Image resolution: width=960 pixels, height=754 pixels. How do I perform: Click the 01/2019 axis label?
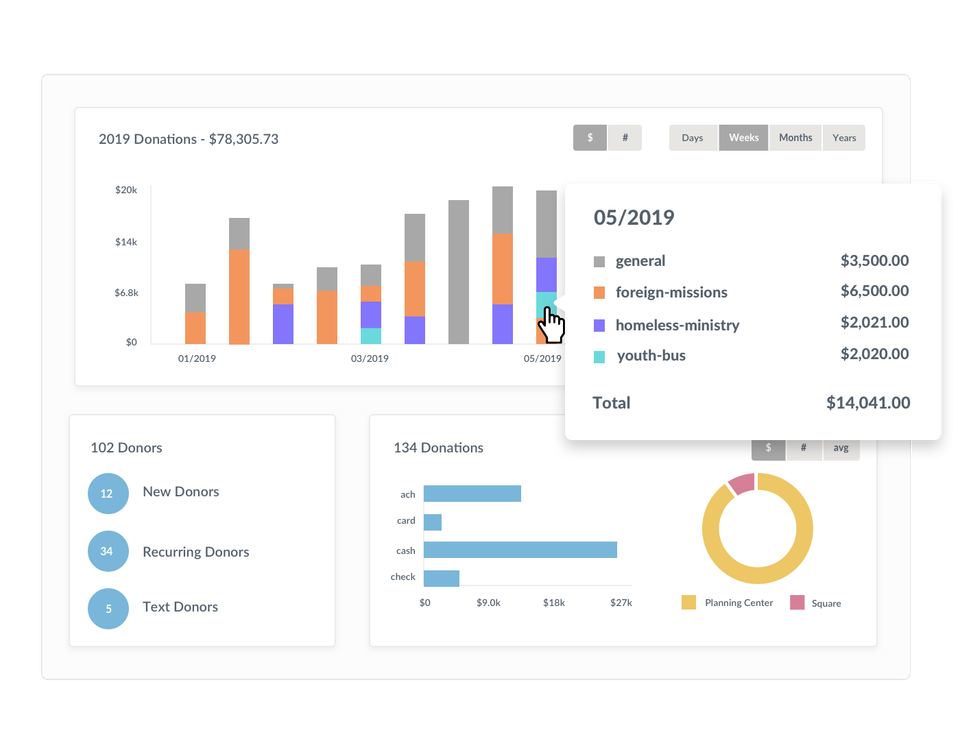coord(197,359)
